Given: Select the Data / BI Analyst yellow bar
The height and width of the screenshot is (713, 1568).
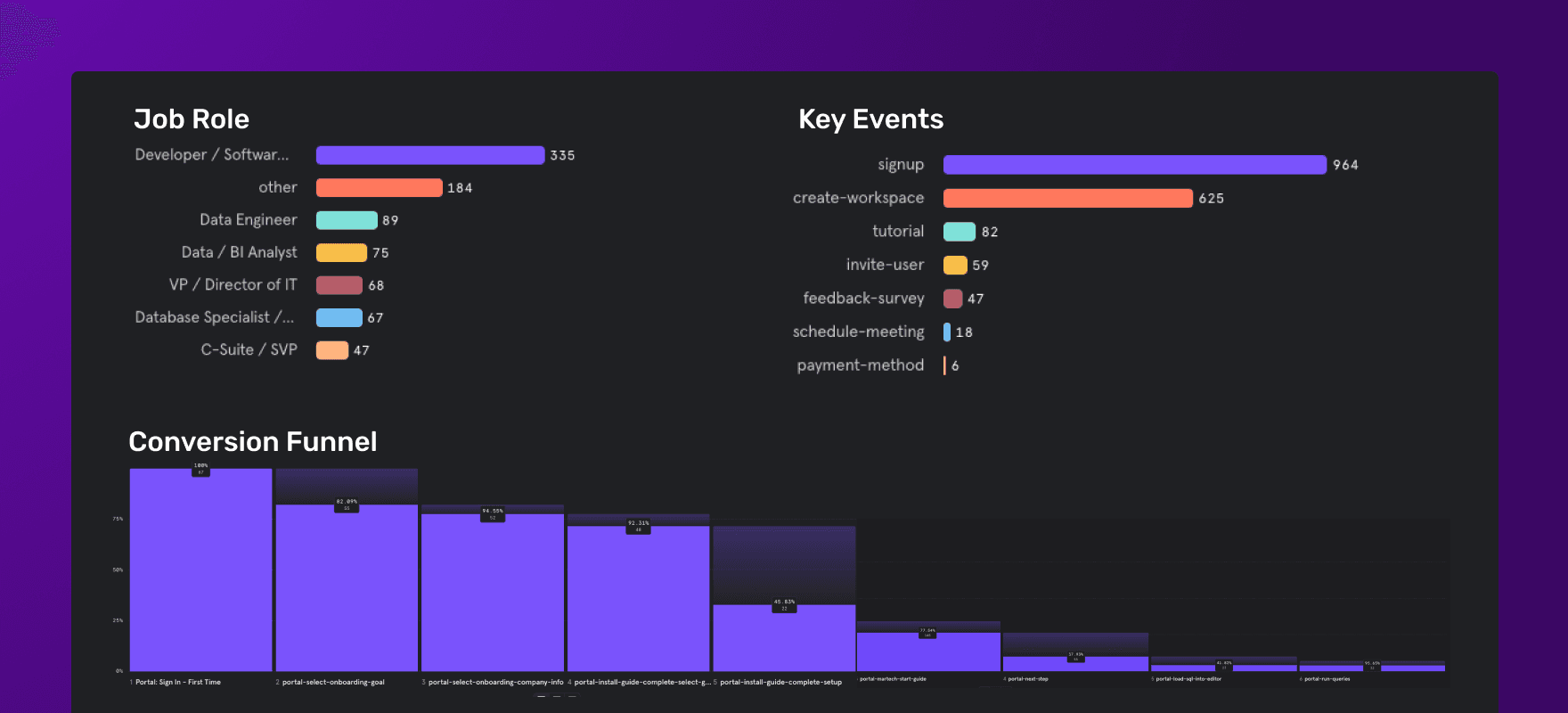Looking at the screenshot, I should [x=341, y=252].
